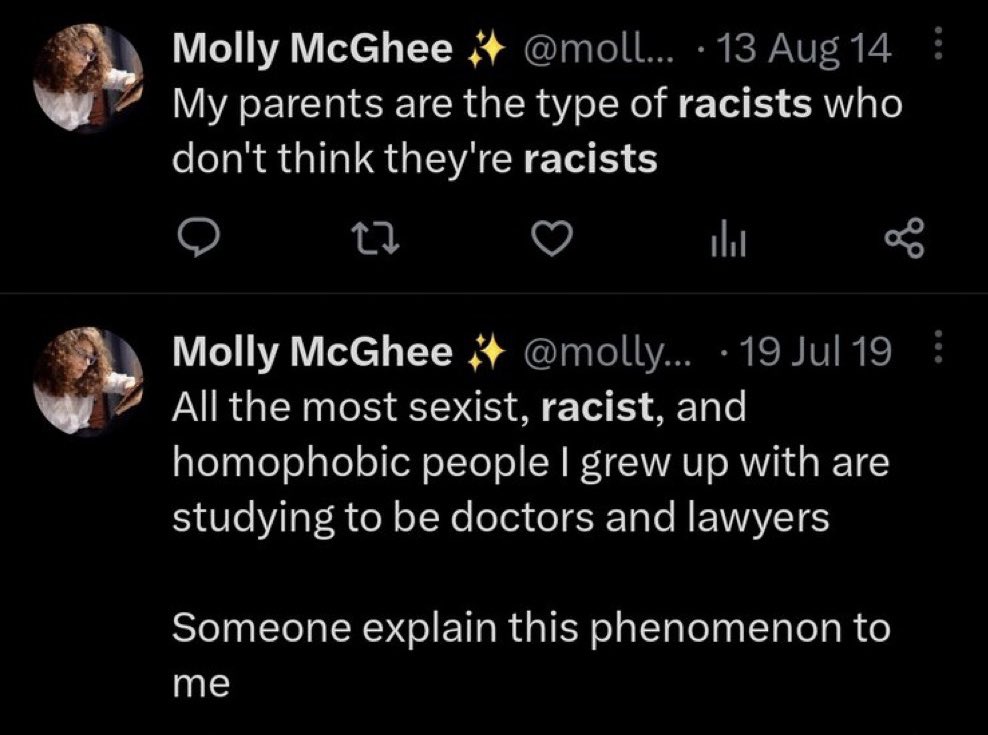The width and height of the screenshot is (988, 735).
Task: Click Molly McGhee name on second tweet
Action: (313, 351)
